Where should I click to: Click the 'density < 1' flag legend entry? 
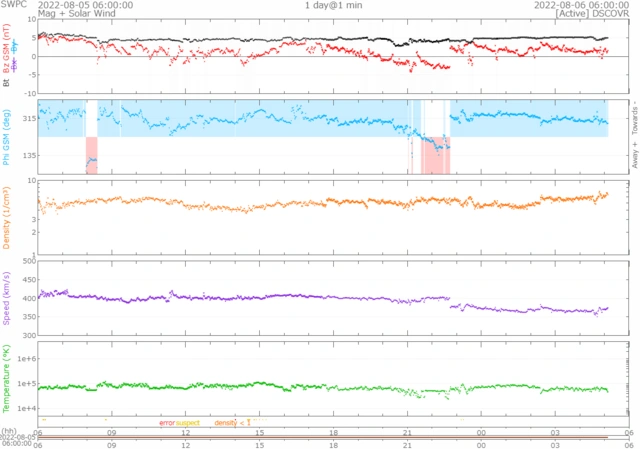coord(232,423)
